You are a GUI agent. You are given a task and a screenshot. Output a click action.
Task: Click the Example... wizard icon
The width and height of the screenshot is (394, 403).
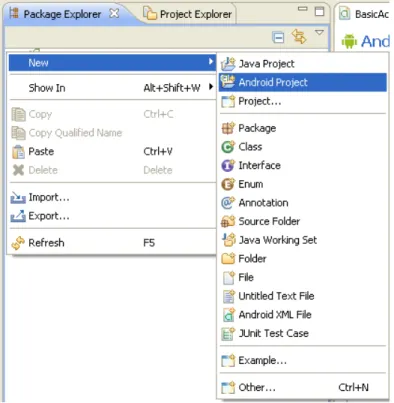pos(228,360)
